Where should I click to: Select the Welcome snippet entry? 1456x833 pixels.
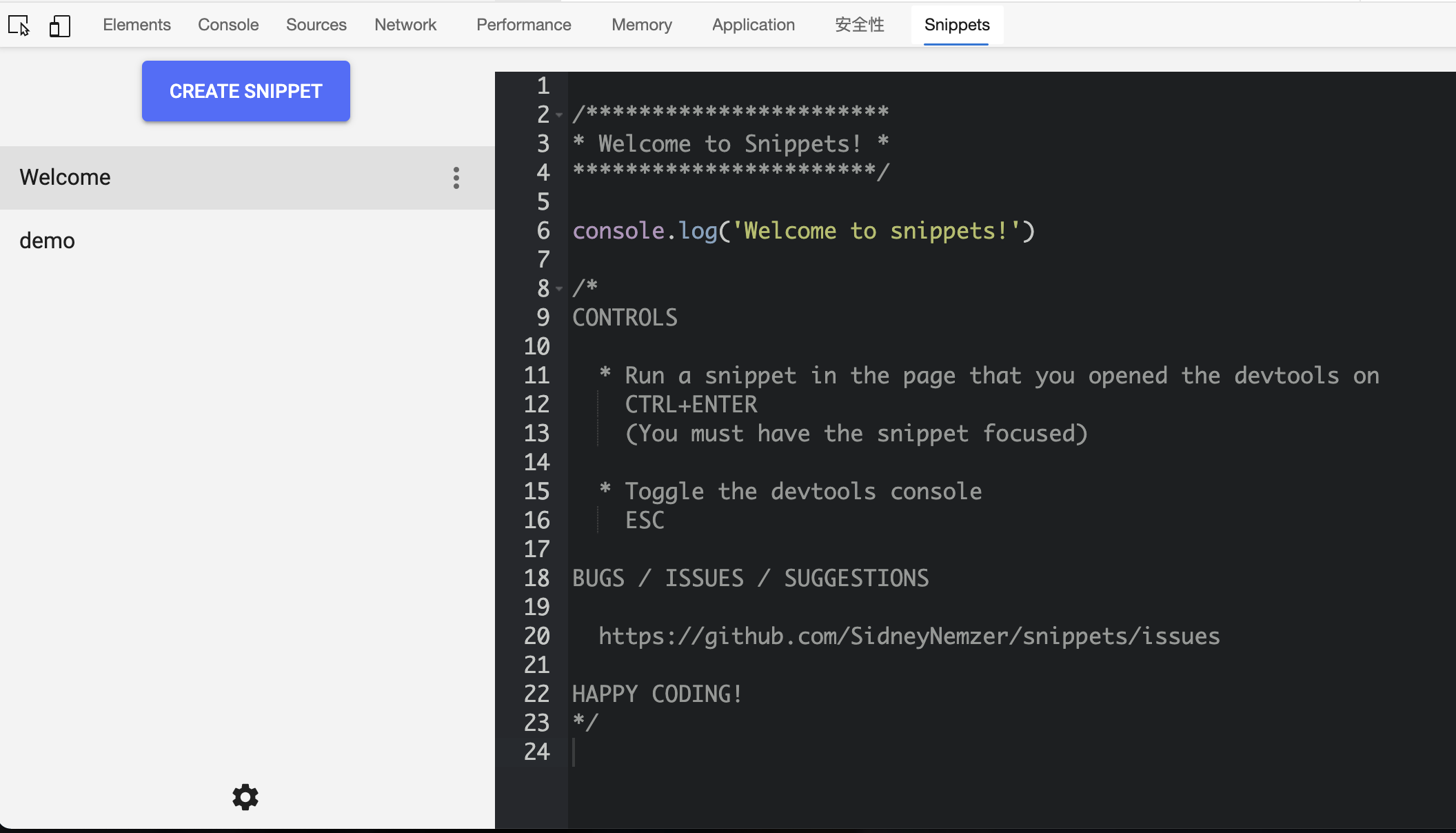[x=65, y=177]
